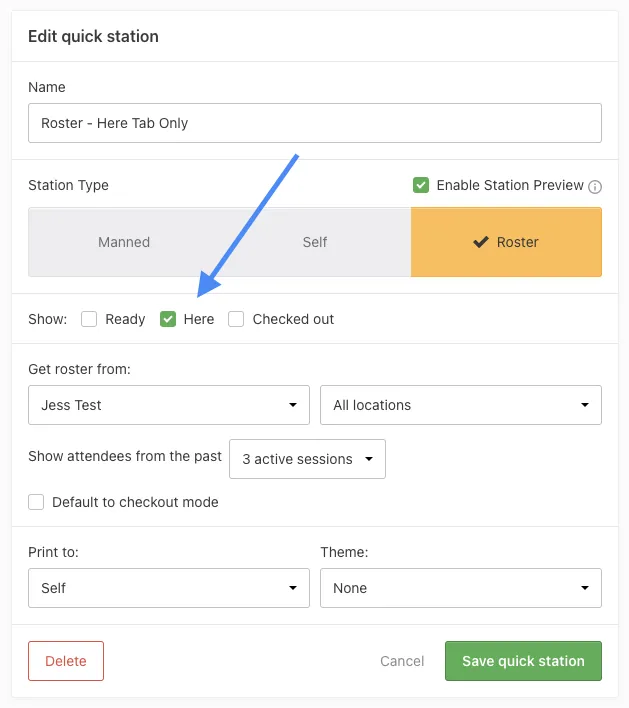Click the red Delete button

pyautogui.click(x=66, y=661)
